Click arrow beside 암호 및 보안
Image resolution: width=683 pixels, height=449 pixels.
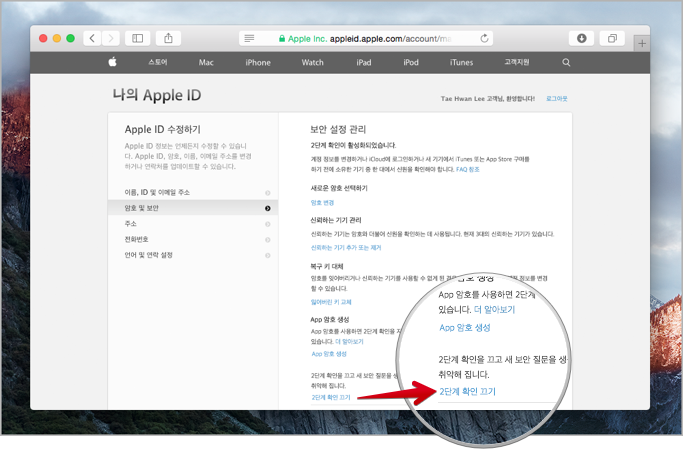pyautogui.click(x=267, y=209)
